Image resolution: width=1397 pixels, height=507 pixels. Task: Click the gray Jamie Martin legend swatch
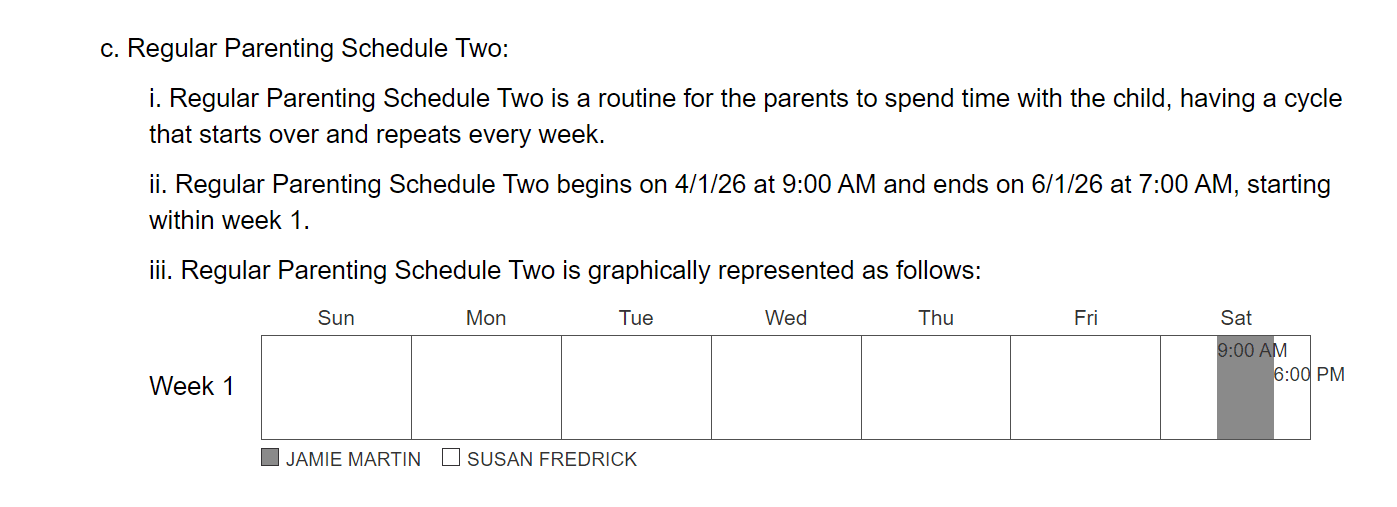point(270,458)
